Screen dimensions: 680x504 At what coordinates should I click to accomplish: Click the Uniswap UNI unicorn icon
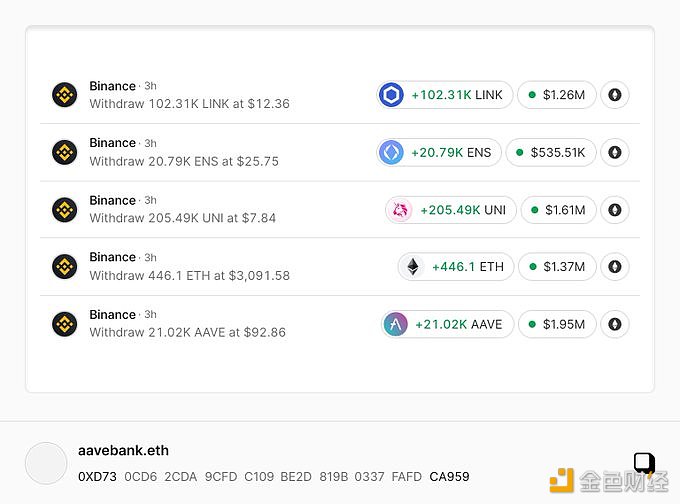(x=400, y=210)
